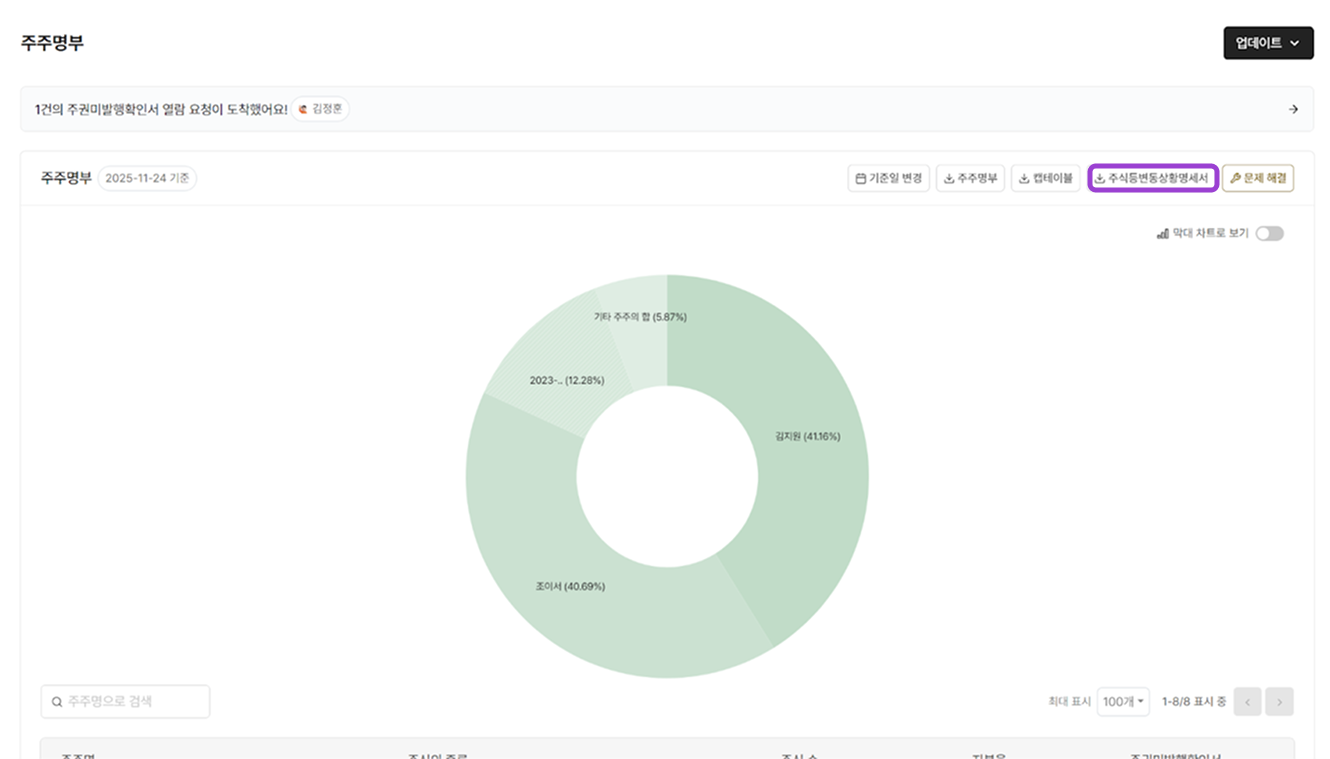The image size is (1330, 759).
Task: Click the search magnifier in 주주명으로 검색
Action: pos(56,701)
